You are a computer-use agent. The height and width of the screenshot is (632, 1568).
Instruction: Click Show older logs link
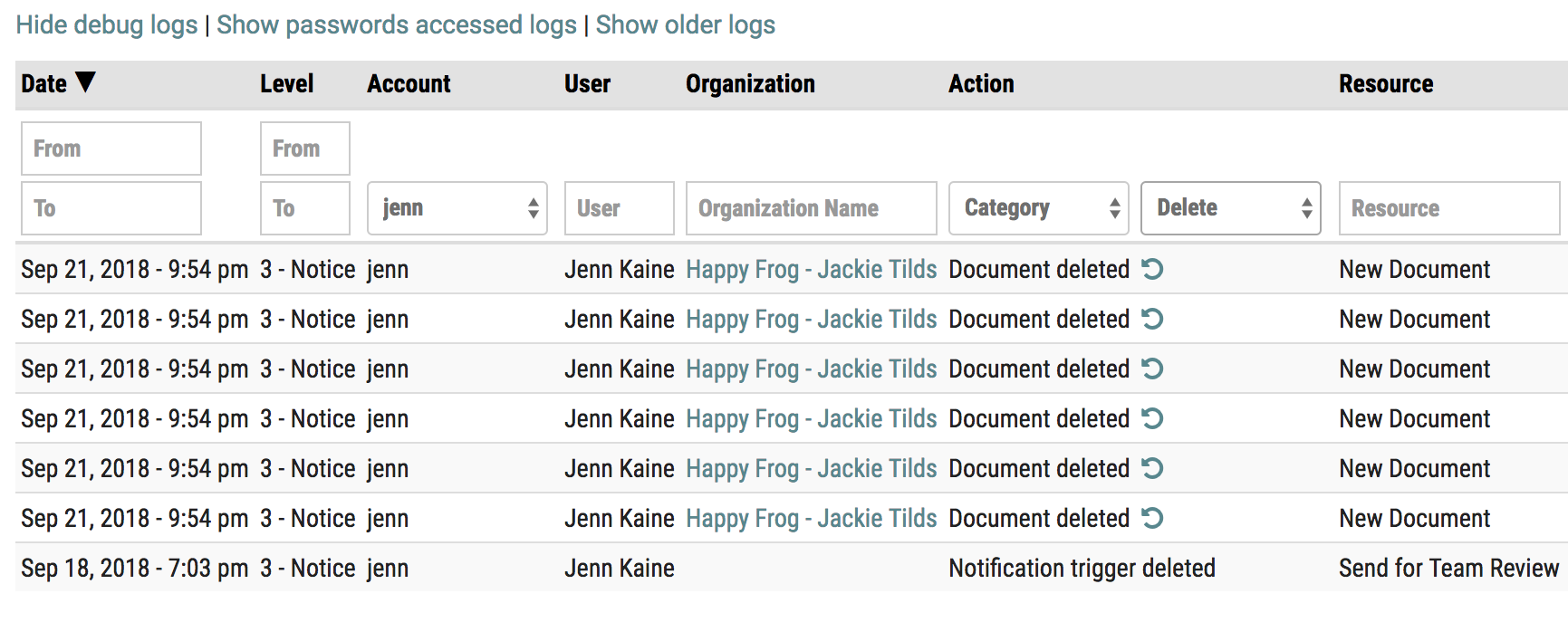685,24
